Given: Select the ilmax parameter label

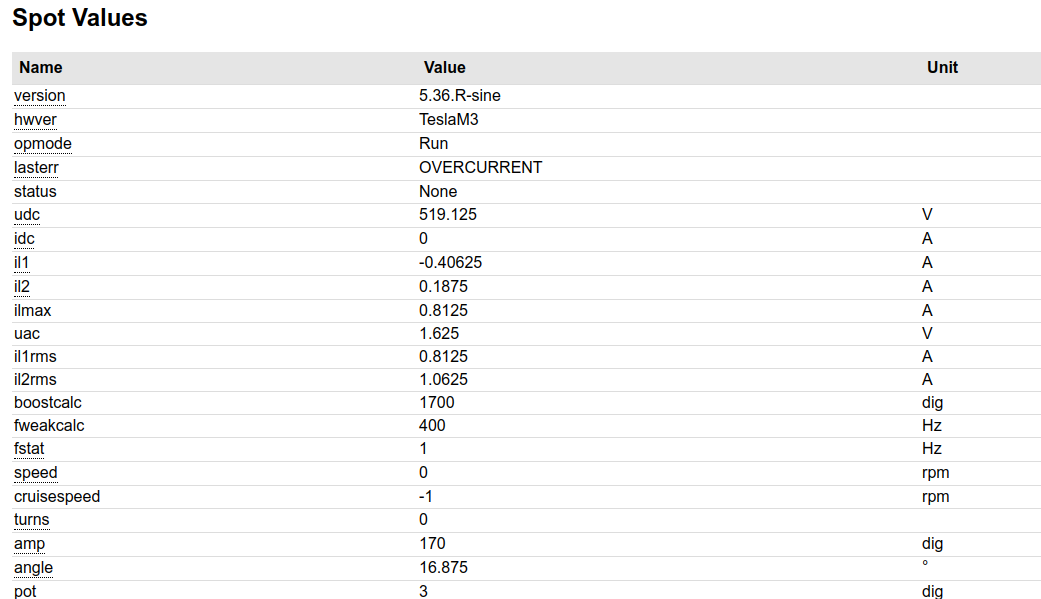Looking at the screenshot, I should pos(33,310).
